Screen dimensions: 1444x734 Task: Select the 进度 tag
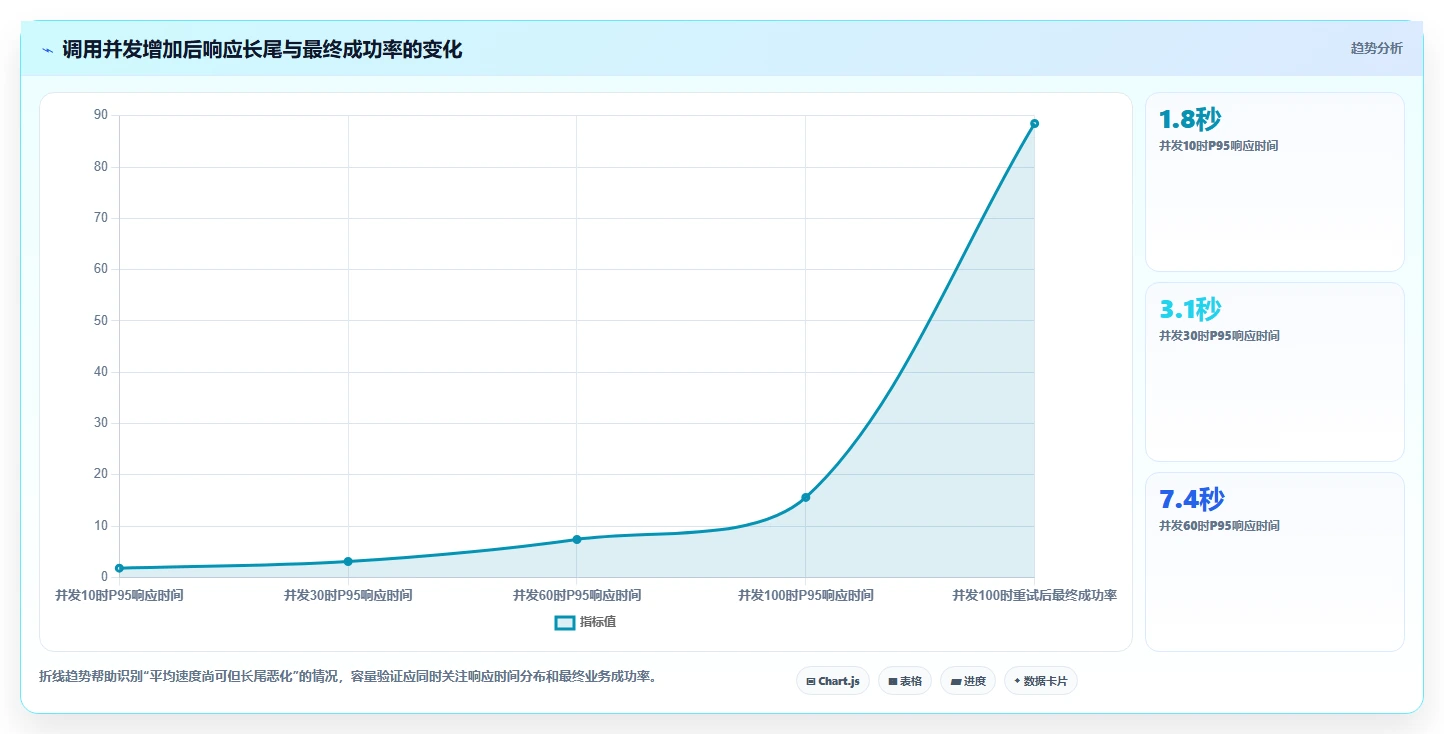pyautogui.click(x=968, y=681)
